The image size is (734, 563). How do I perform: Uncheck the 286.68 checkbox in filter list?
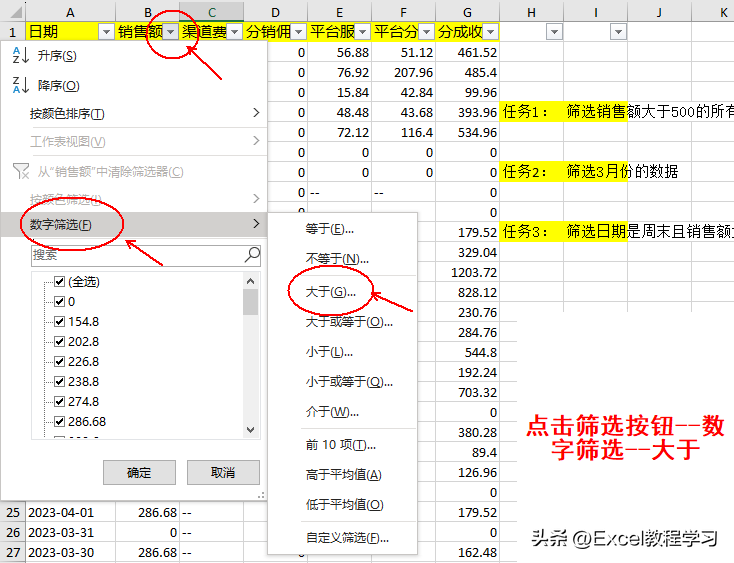pos(59,422)
